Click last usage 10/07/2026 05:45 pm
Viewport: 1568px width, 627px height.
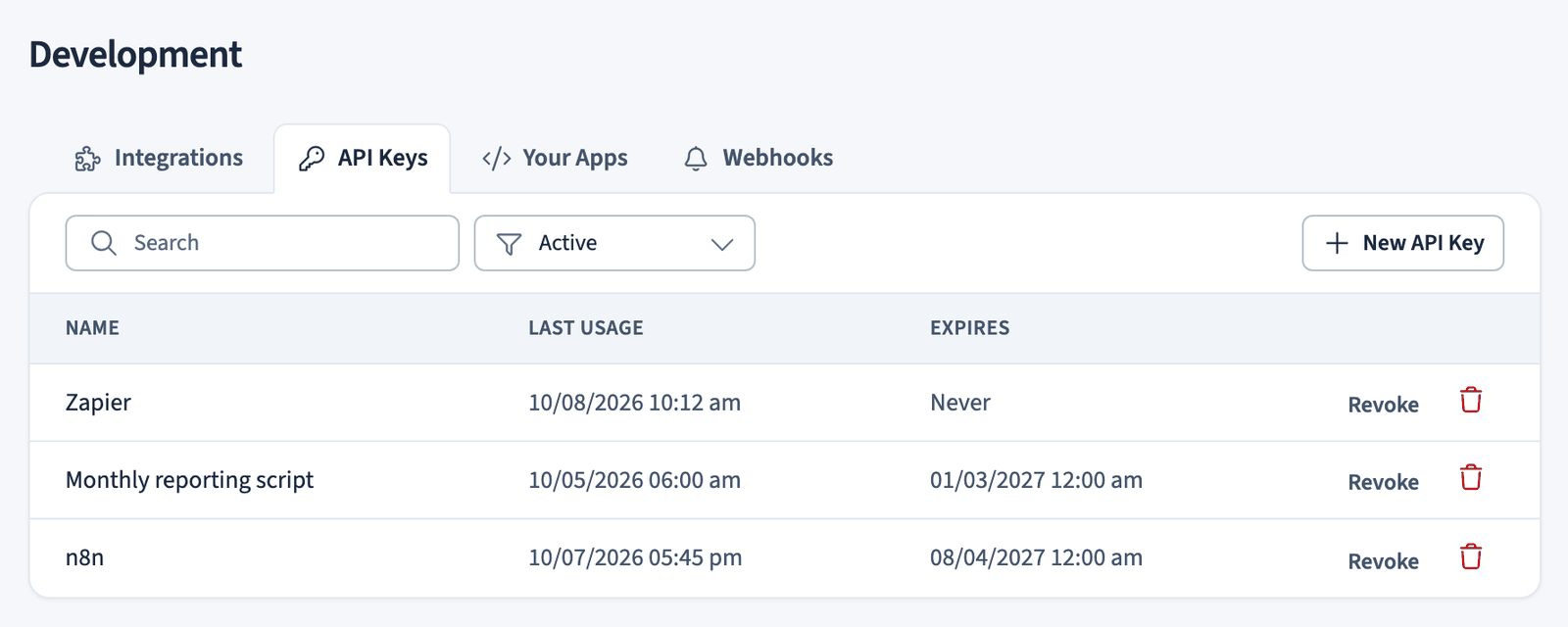635,557
